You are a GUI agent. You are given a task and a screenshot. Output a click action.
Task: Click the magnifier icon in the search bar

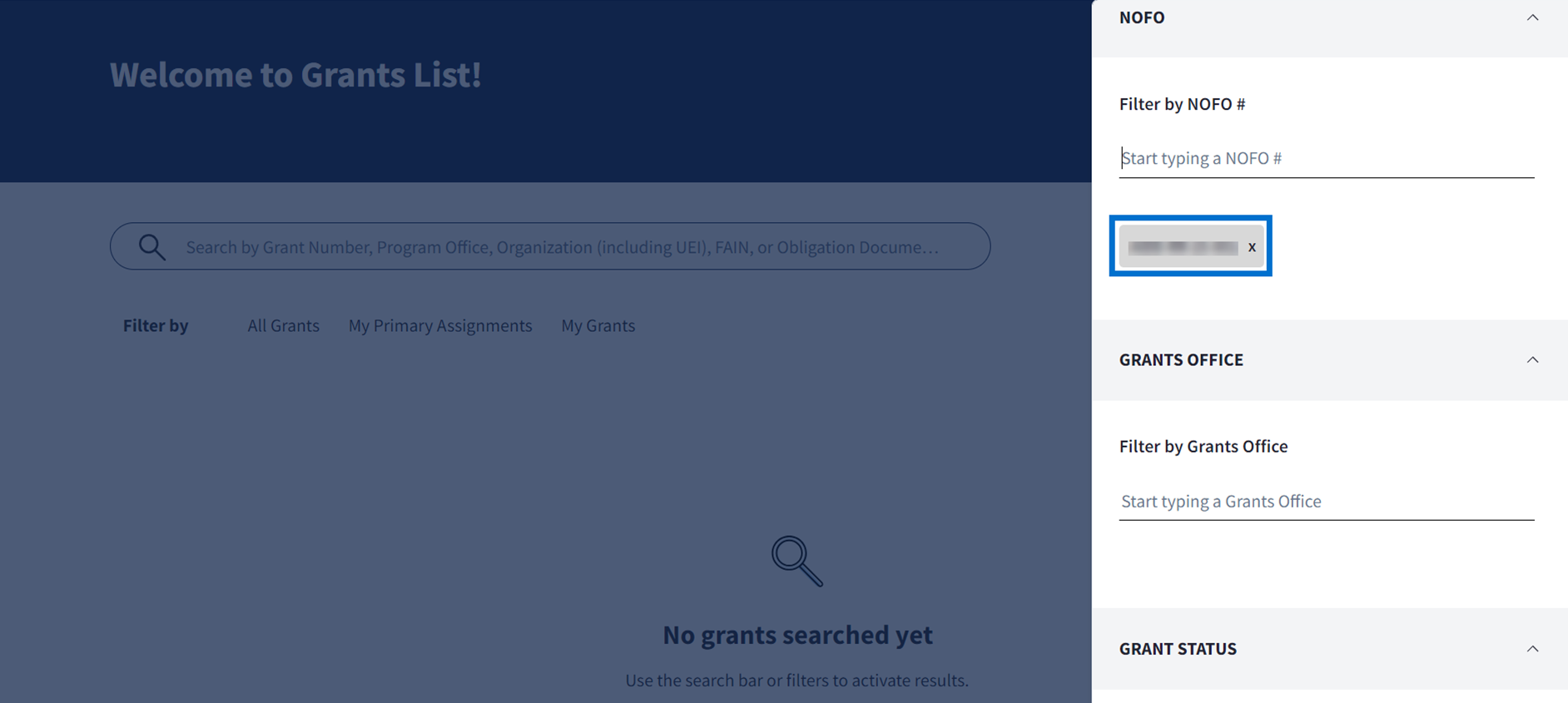click(151, 247)
